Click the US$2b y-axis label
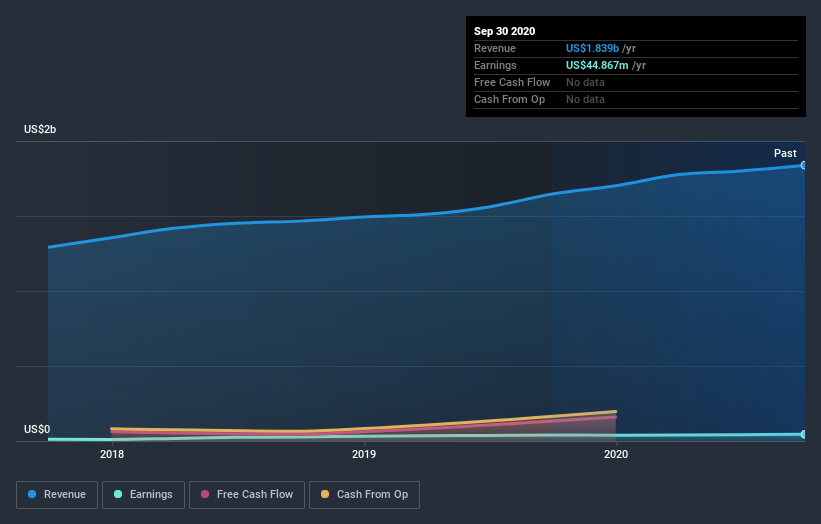This screenshot has width=821, height=524. pyautogui.click(x=40, y=129)
